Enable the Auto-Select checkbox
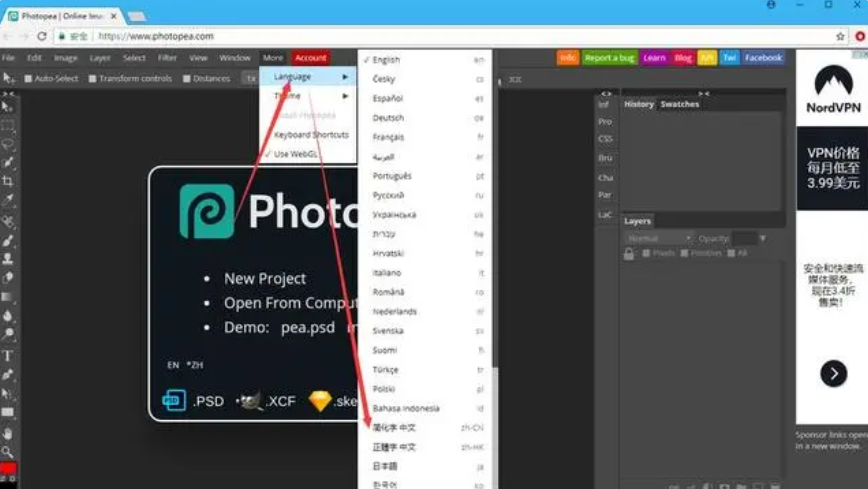This screenshot has width=868, height=489. pyautogui.click(x=28, y=79)
